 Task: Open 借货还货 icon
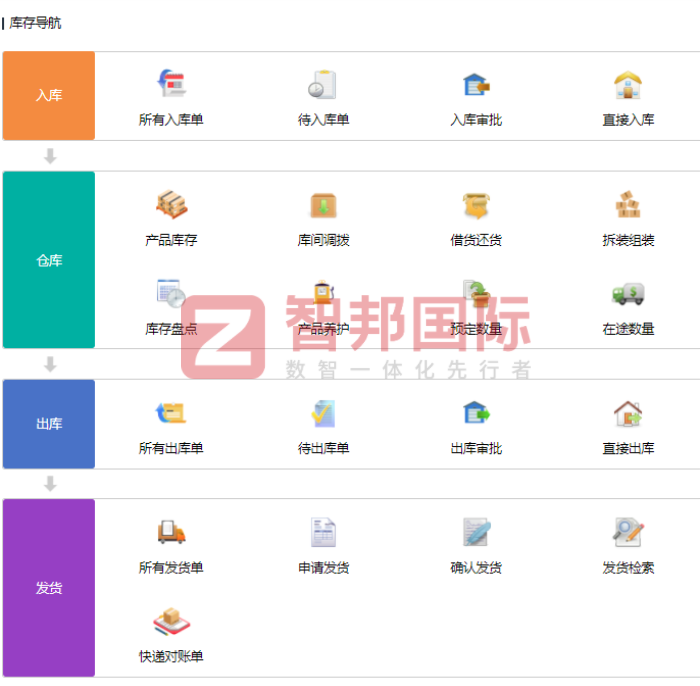(476, 205)
